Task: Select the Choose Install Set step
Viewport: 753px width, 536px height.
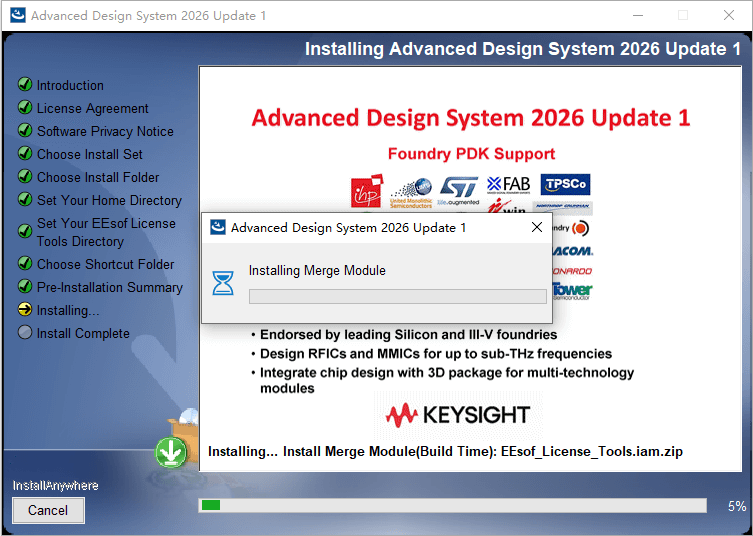Action: 90,154
